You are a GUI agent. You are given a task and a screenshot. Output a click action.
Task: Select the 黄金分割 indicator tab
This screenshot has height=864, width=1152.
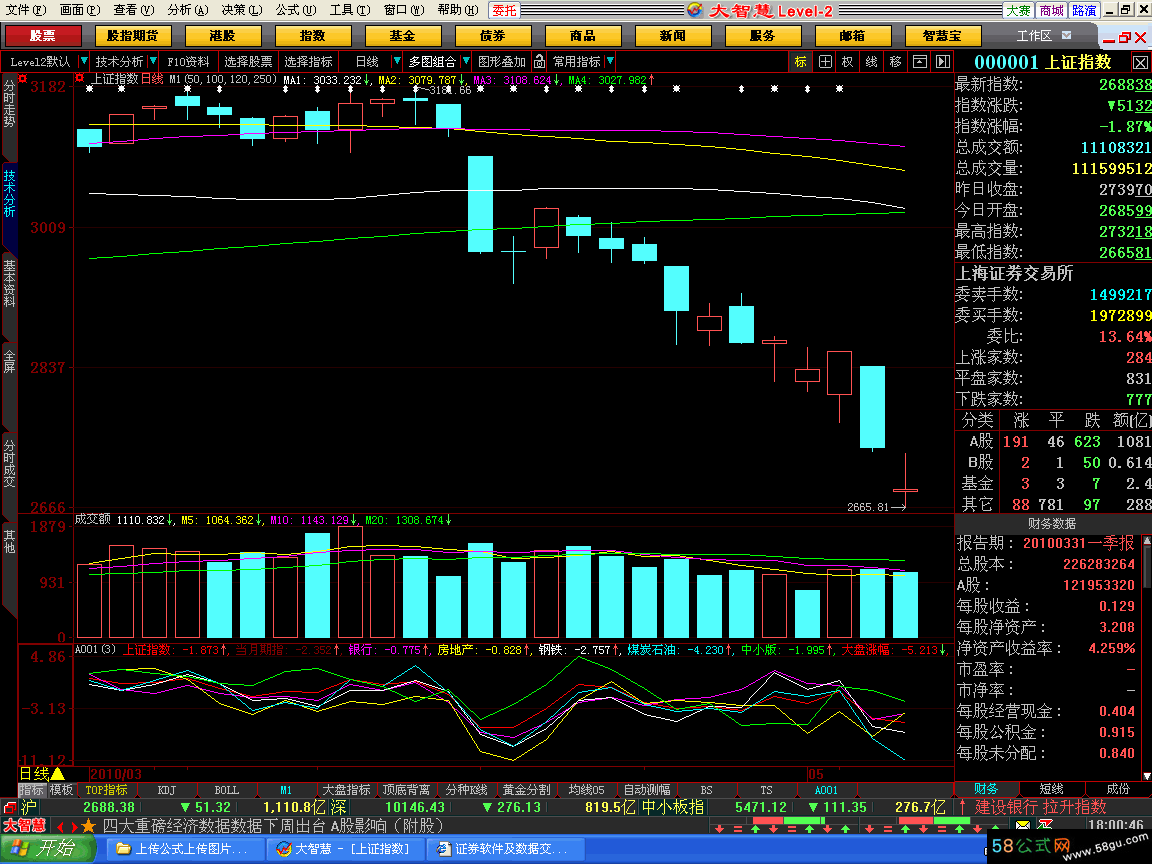526,790
